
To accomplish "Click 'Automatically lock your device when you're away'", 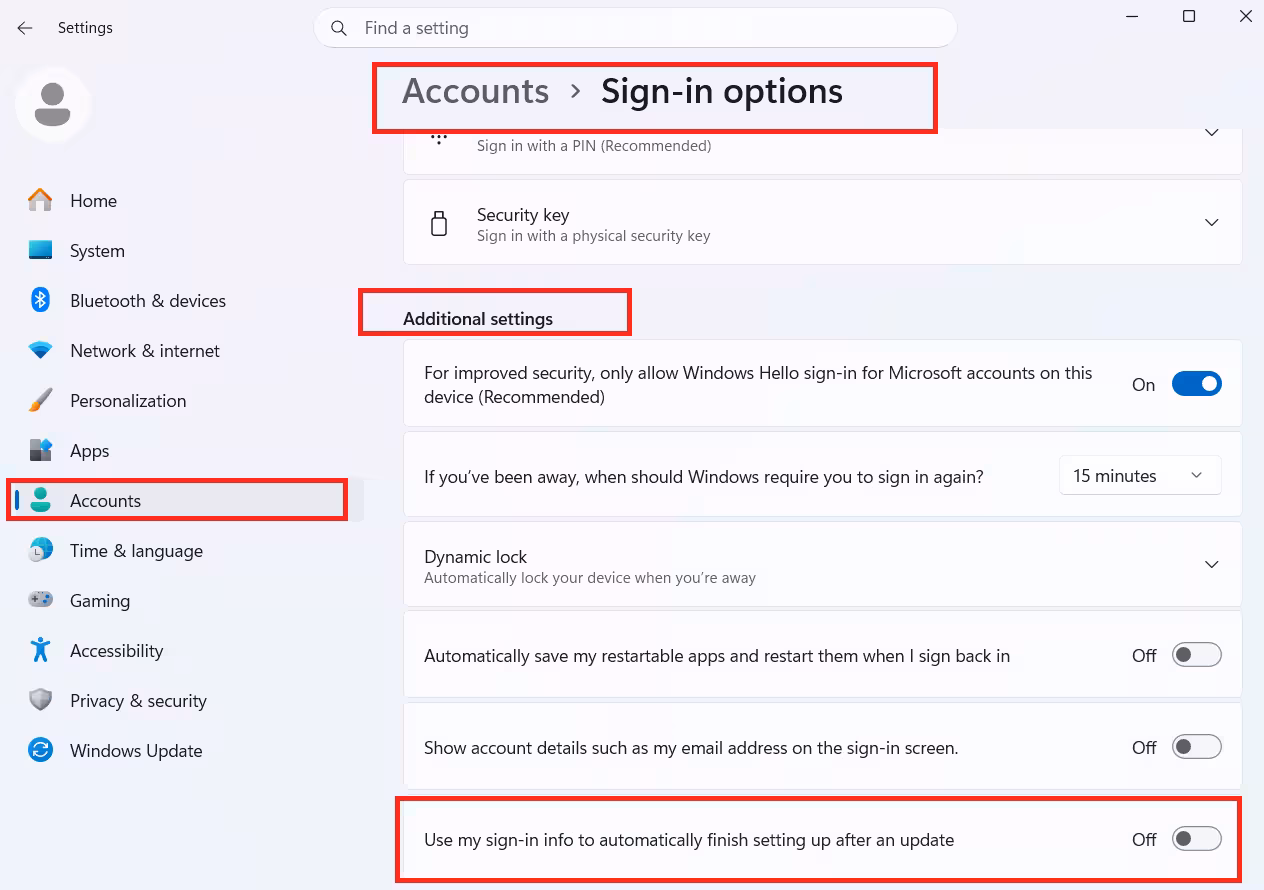I will tap(590, 578).
